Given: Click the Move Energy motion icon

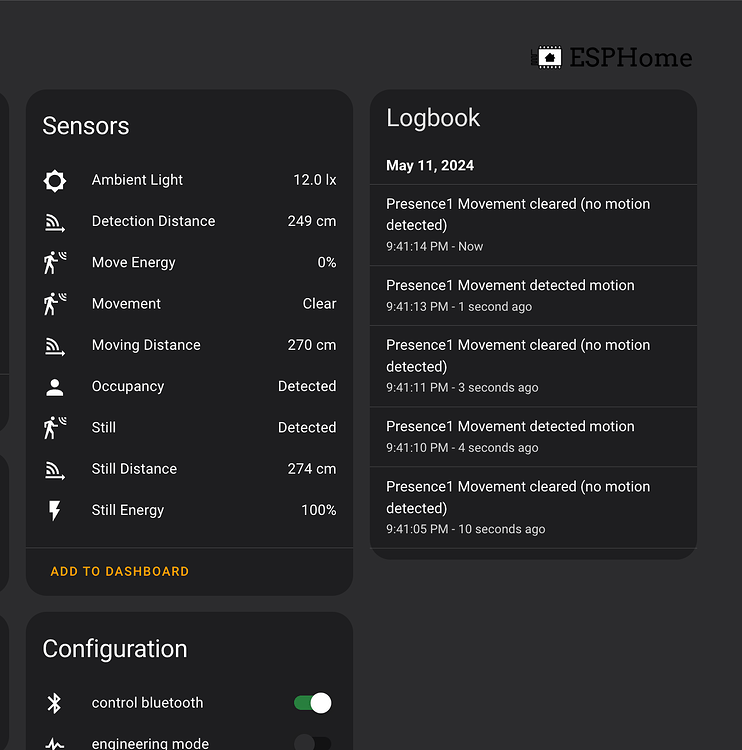Looking at the screenshot, I should pyautogui.click(x=55, y=263).
